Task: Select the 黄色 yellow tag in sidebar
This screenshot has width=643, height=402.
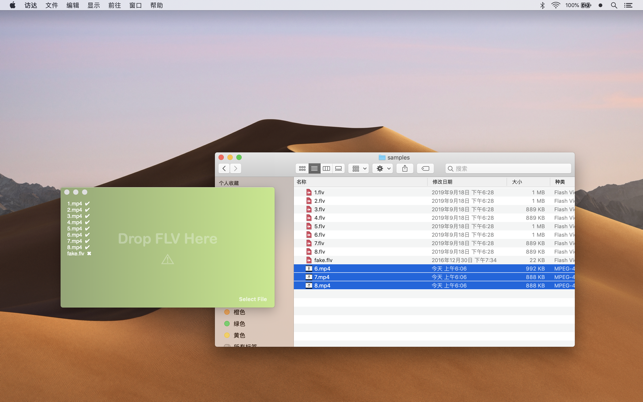Action: coord(235,335)
